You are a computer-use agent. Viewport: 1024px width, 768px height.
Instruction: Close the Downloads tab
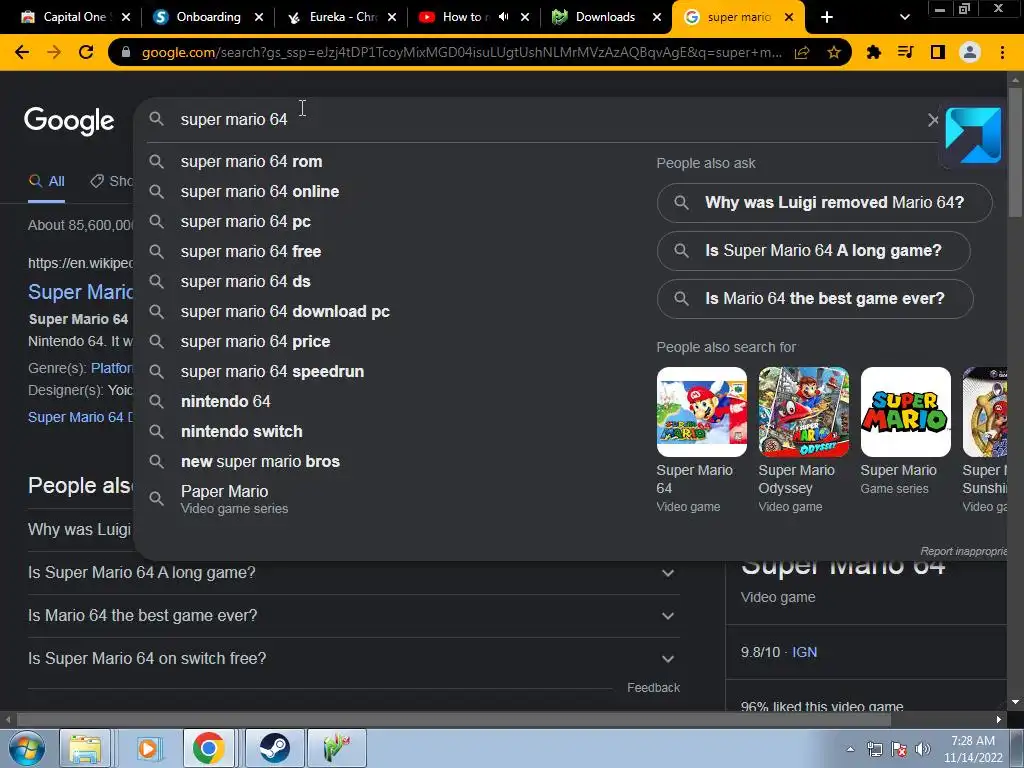click(657, 17)
